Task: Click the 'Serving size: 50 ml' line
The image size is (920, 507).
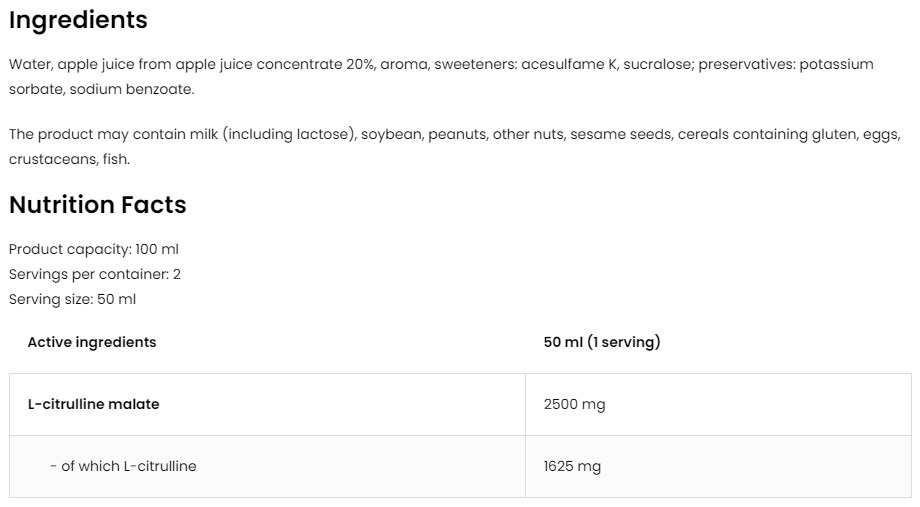Action: tap(72, 299)
